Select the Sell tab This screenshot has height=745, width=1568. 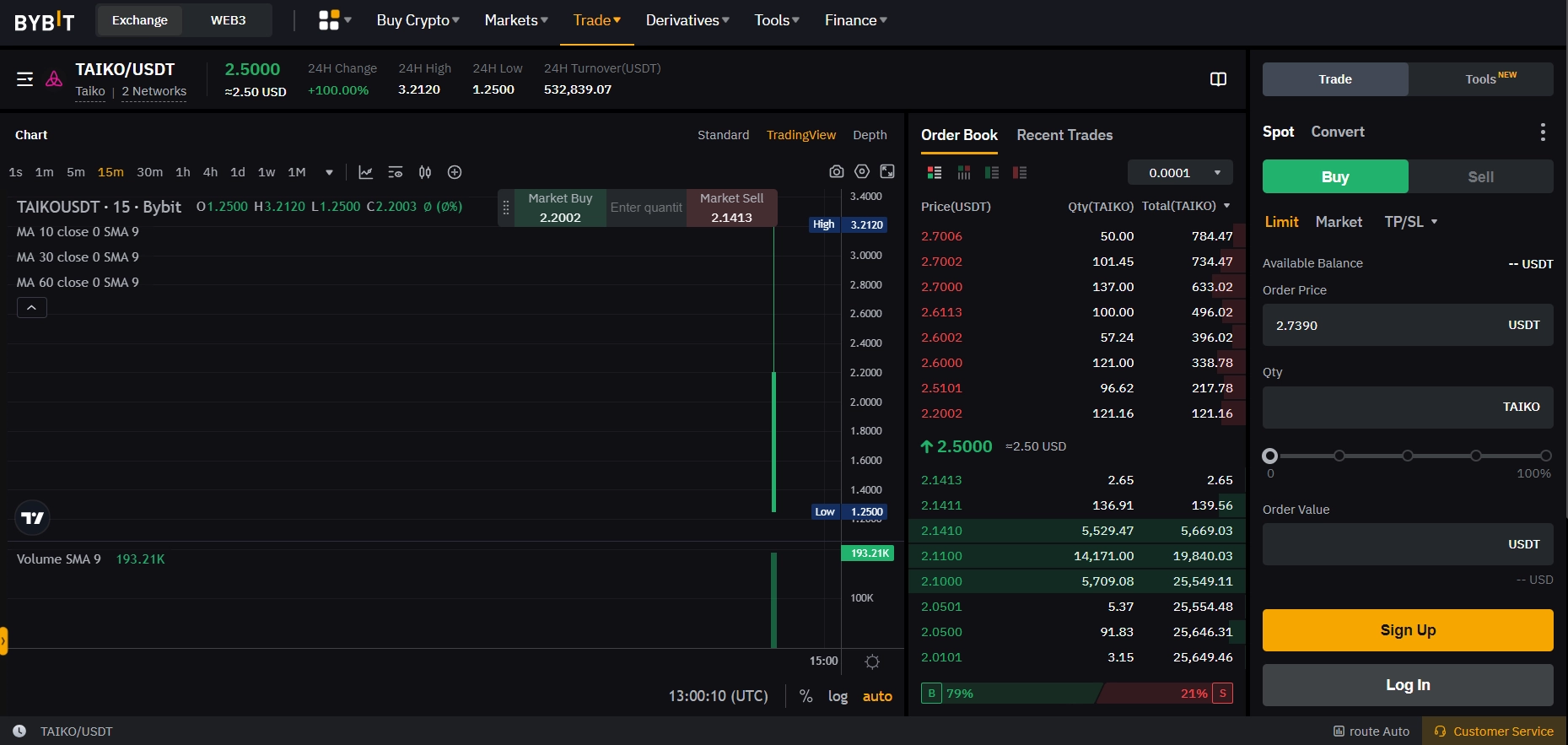[1480, 176]
